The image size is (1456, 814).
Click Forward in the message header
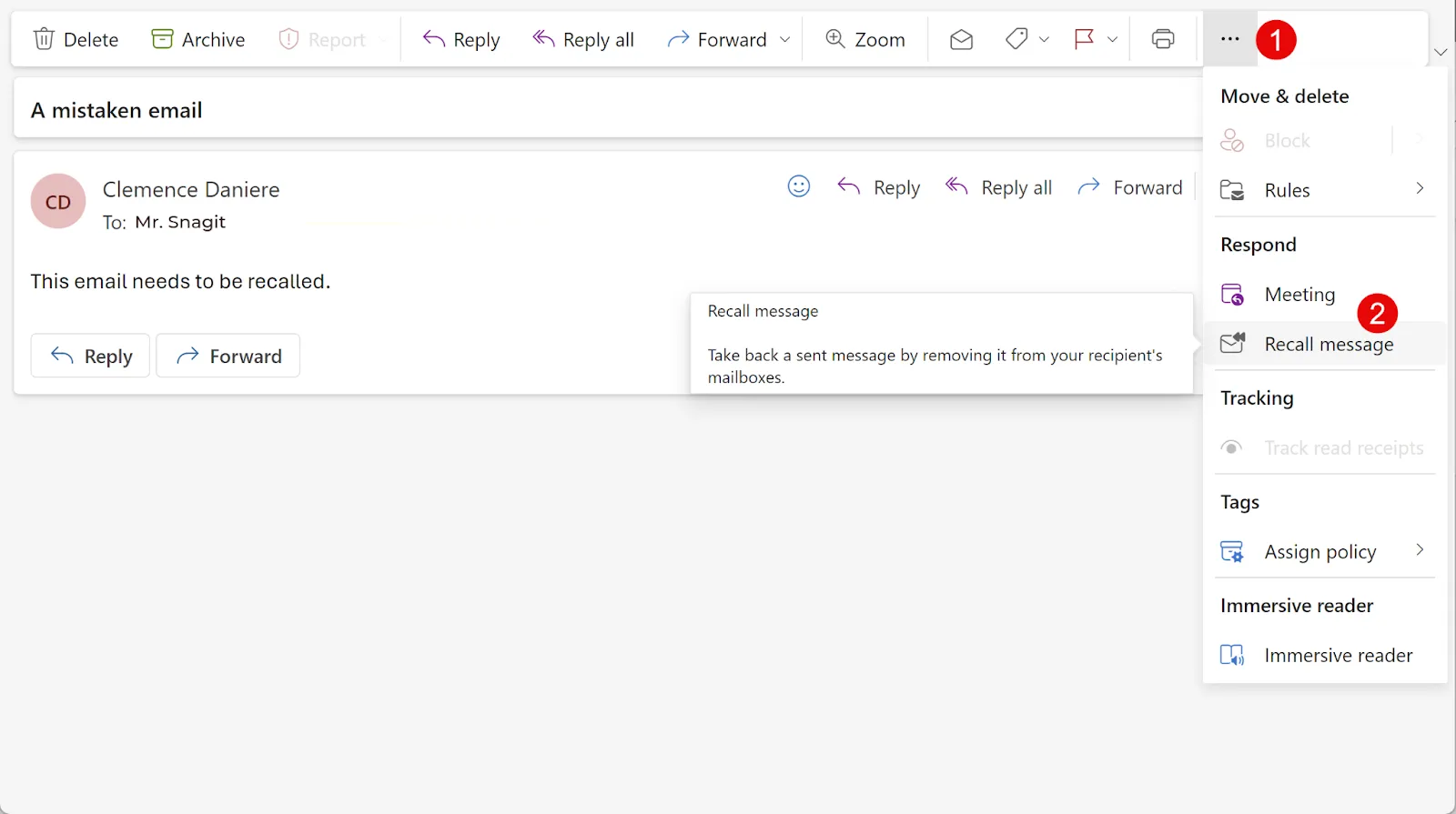tap(1131, 187)
